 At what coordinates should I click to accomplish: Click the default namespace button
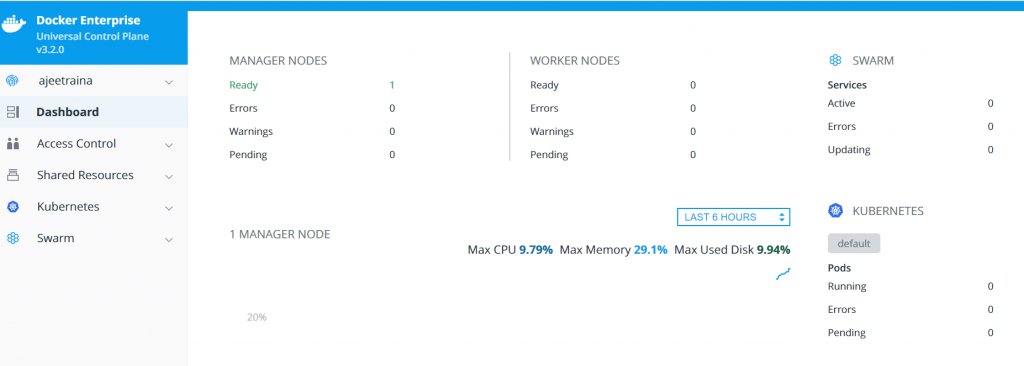click(854, 244)
